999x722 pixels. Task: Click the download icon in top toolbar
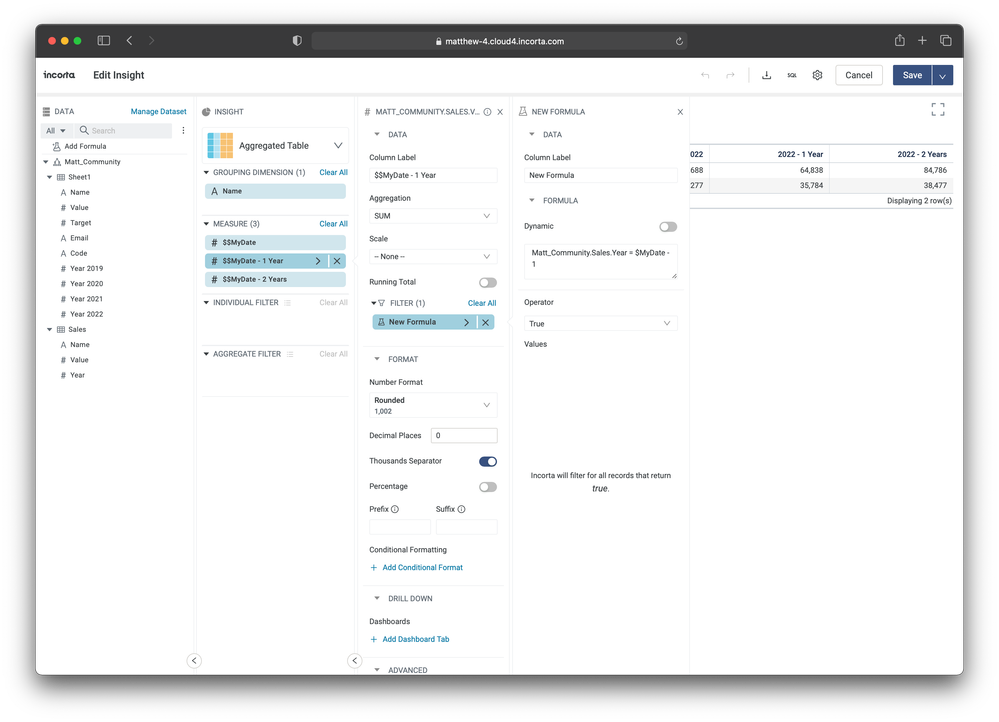[766, 75]
